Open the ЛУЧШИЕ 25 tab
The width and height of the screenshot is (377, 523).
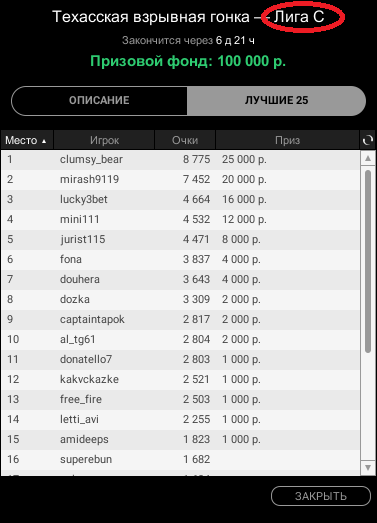(x=276, y=100)
